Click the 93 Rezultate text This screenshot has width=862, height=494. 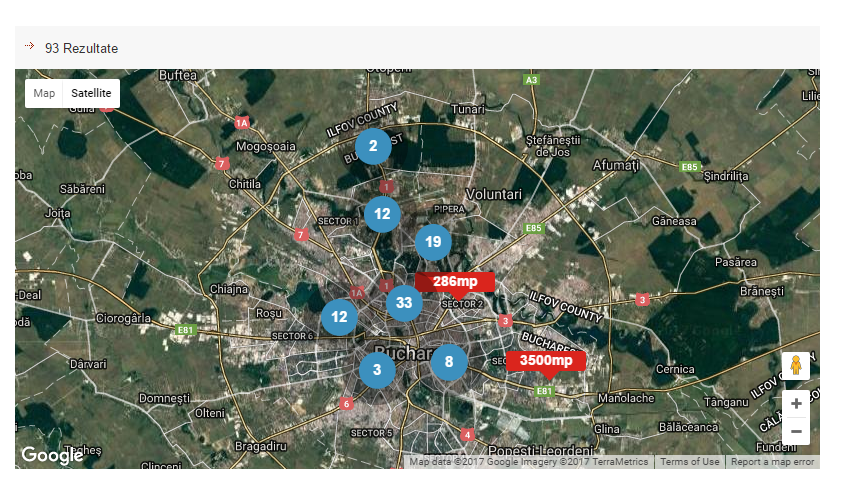(81, 48)
